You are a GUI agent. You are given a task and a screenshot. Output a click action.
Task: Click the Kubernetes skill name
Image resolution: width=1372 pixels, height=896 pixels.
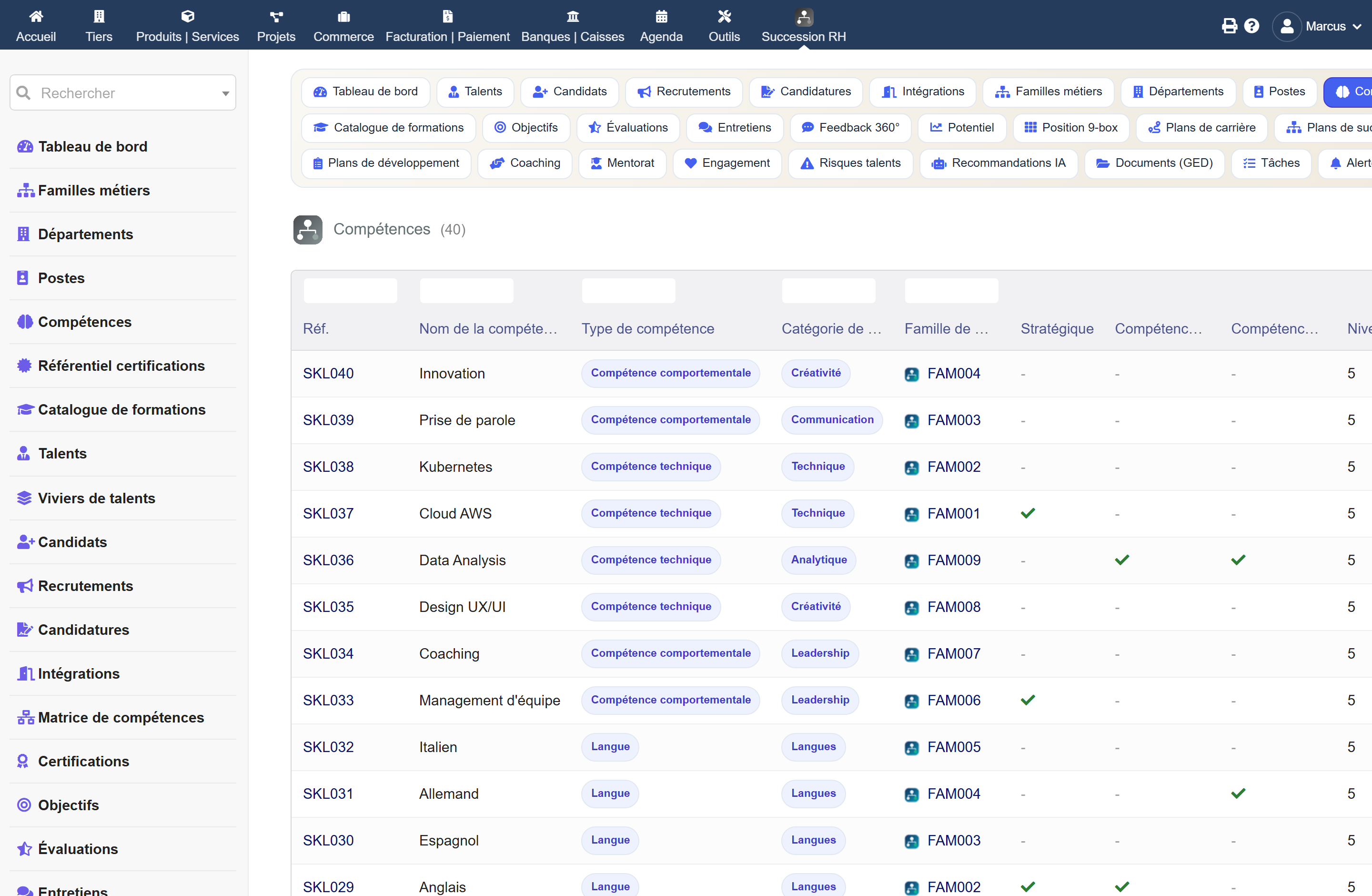click(455, 467)
